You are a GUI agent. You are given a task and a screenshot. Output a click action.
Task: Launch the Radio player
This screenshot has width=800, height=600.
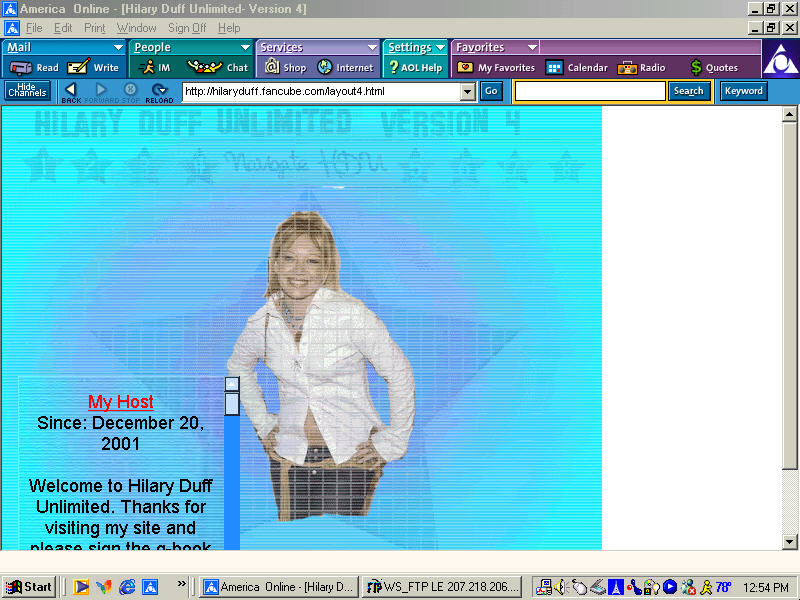tap(641, 67)
